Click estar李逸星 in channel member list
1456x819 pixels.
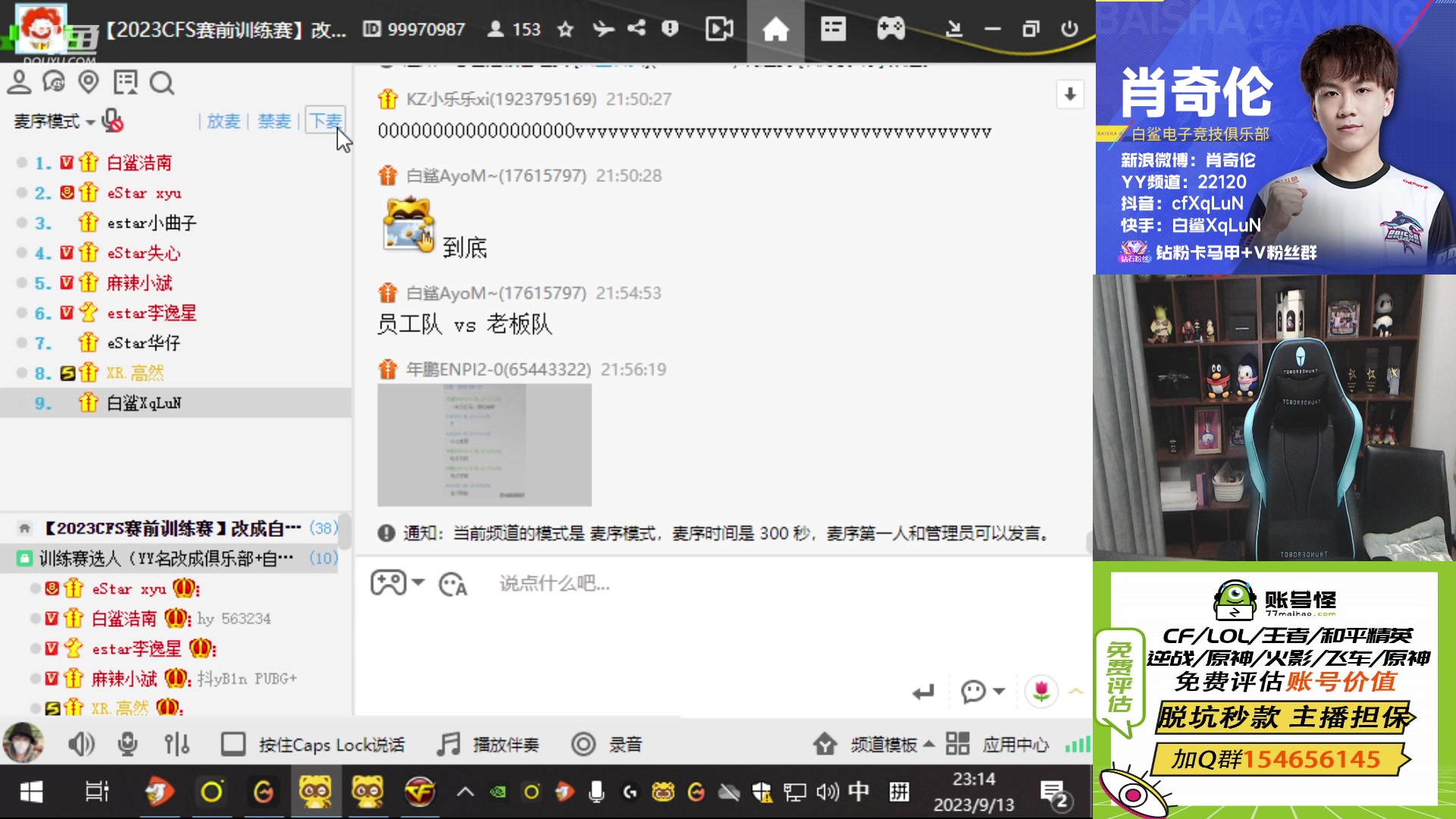[x=136, y=648]
